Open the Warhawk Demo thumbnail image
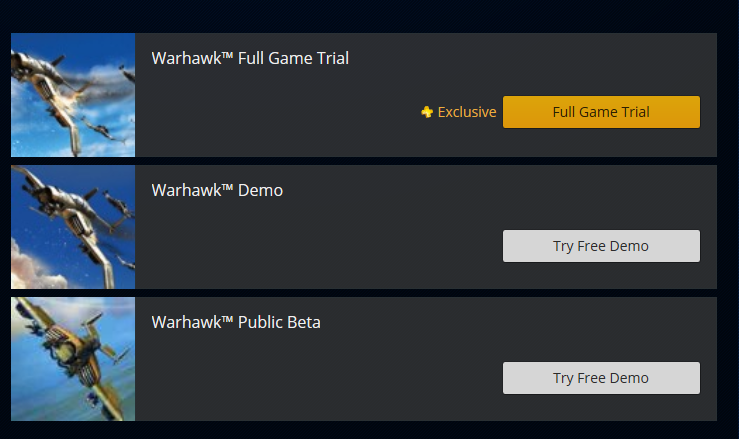 tap(73, 227)
